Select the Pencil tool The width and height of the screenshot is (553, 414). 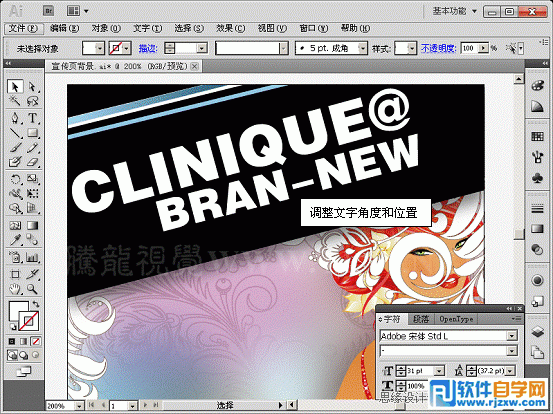click(32, 147)
